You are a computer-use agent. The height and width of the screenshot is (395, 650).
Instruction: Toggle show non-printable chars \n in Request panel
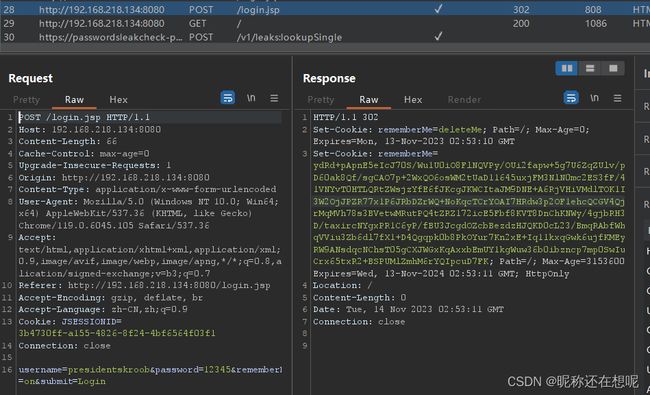point(251,98)
